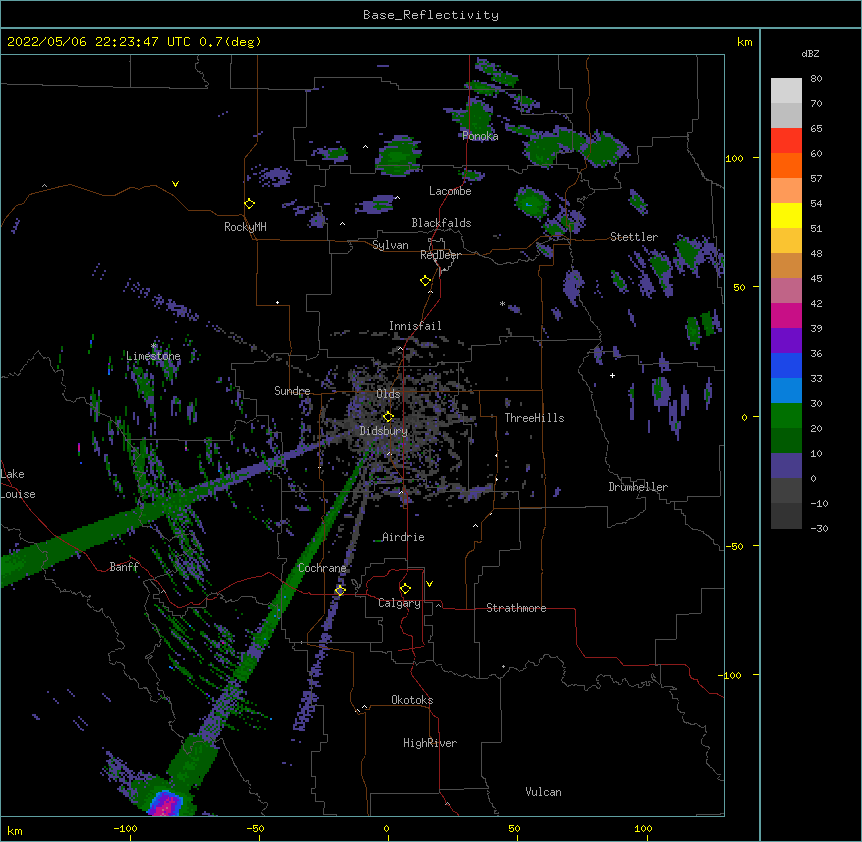Screen dimensions: 862x842
Task: Click the dBZ legend heading
Action: pyautogui.click(x=810, y=54)
